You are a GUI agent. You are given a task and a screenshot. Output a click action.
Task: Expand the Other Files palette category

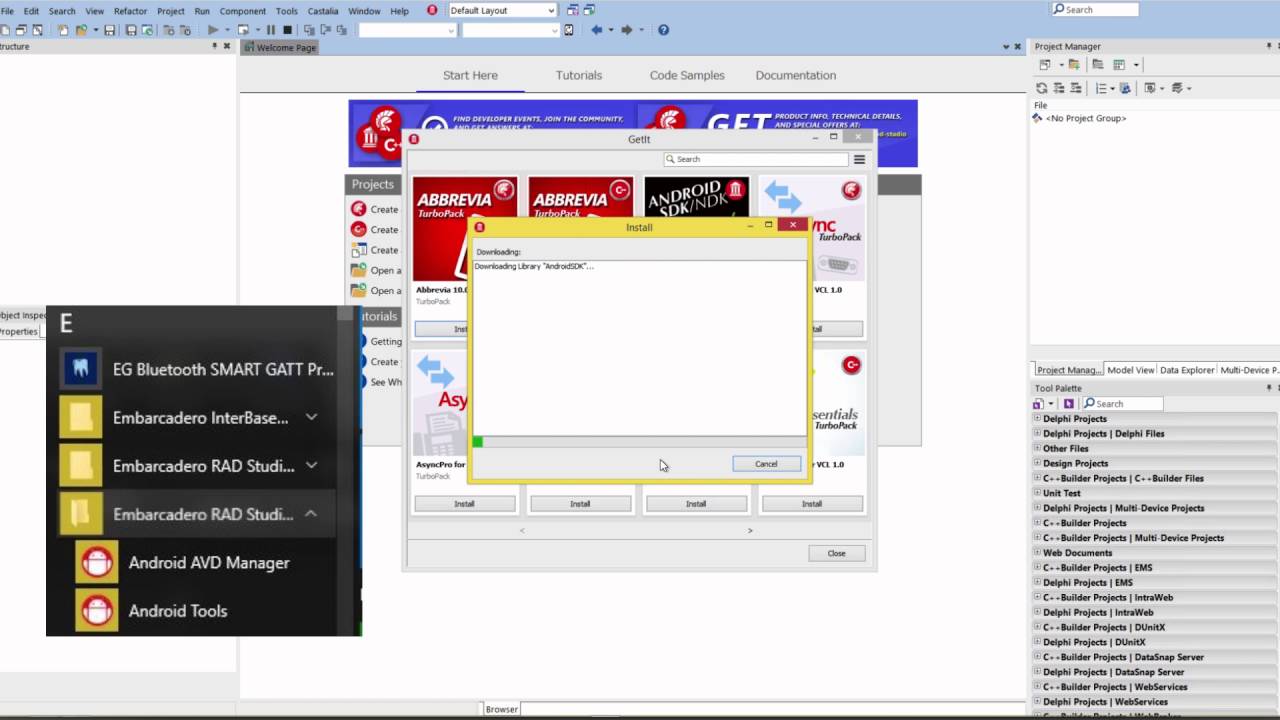1037,449
